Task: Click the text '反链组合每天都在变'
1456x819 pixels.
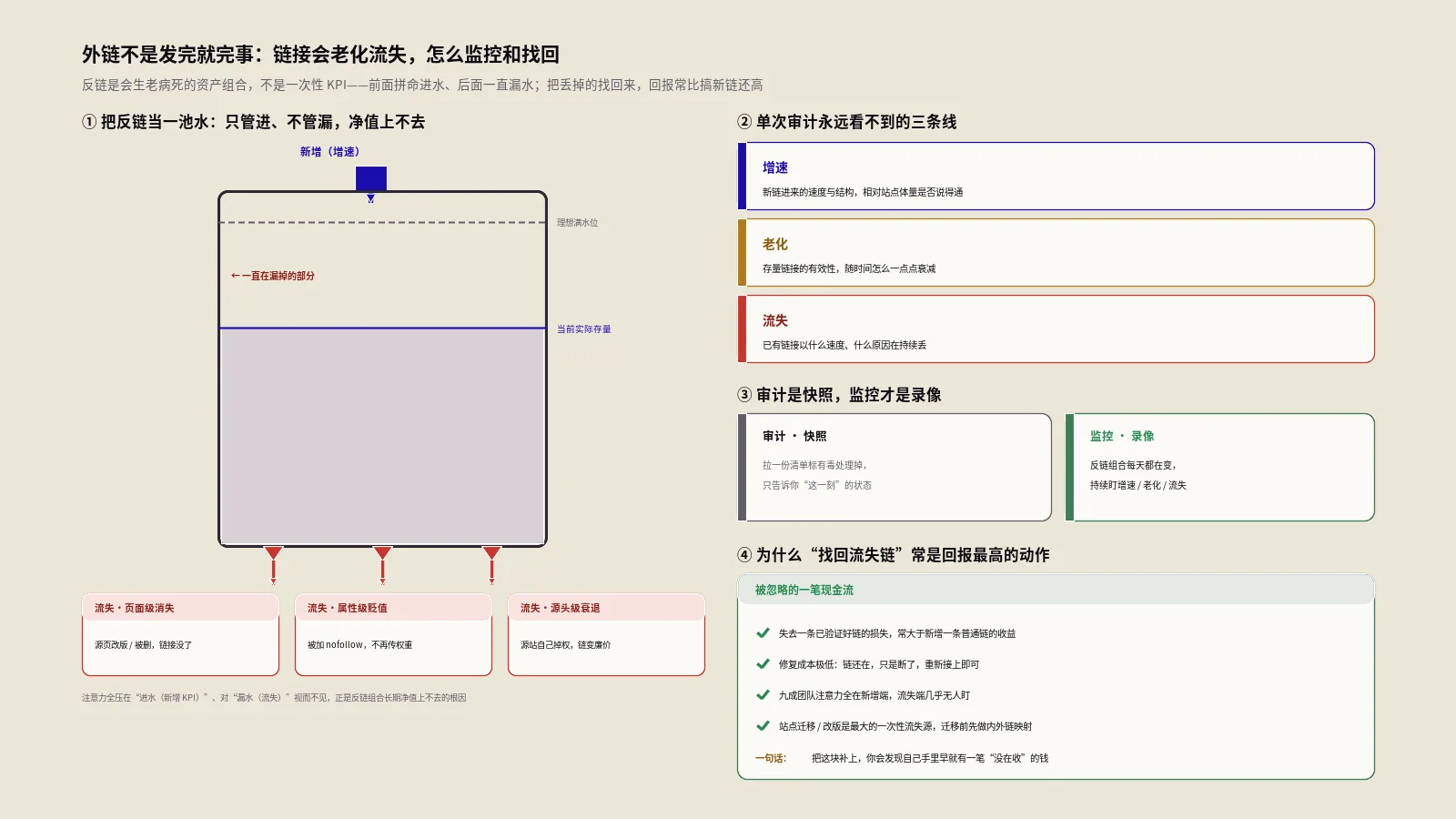Action: 1133,465
